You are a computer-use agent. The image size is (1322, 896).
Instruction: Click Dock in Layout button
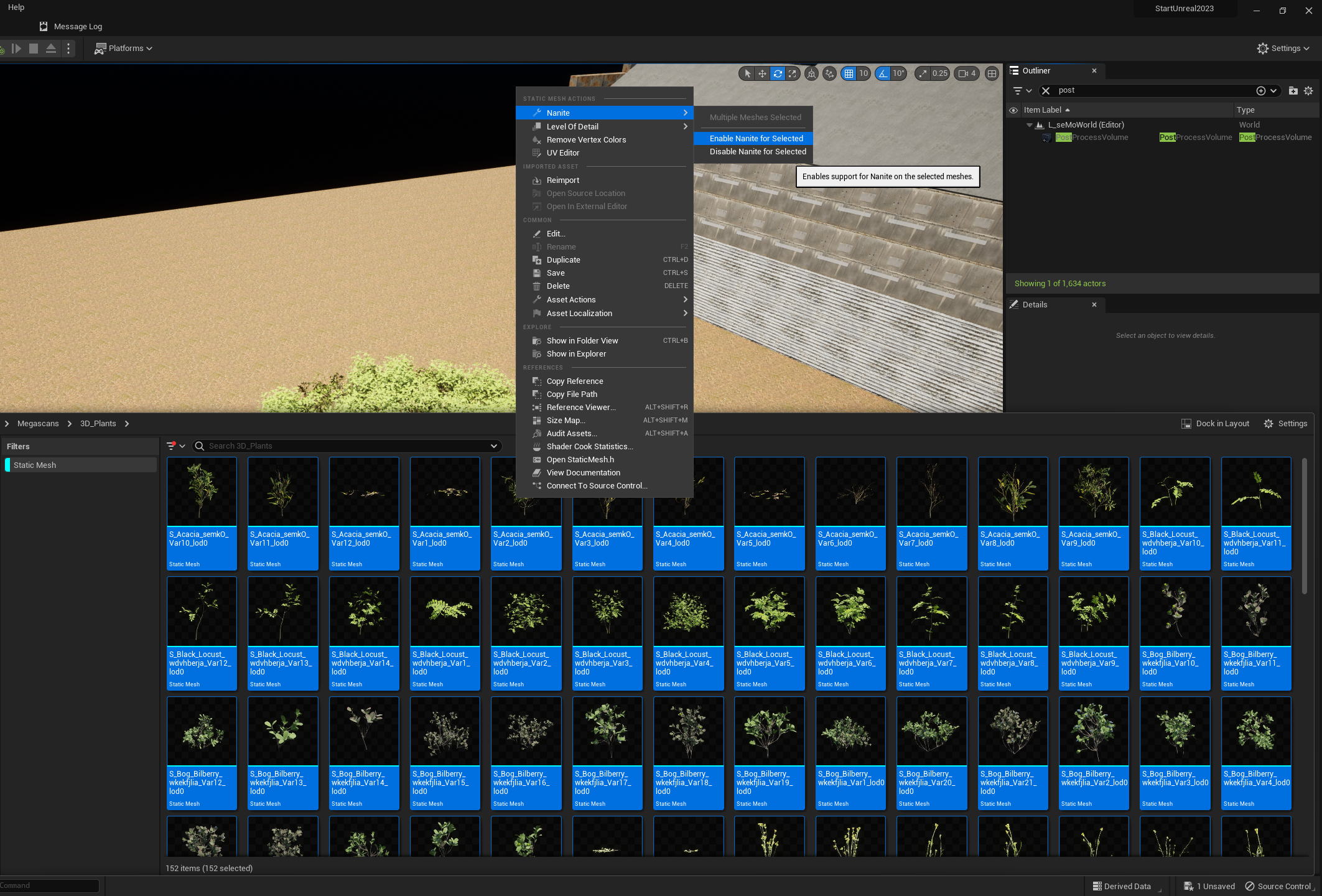click(x=1215, y=424)
